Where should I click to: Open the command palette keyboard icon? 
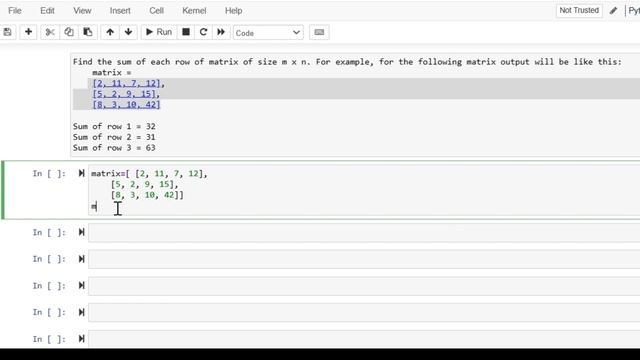tap(319, 32)
